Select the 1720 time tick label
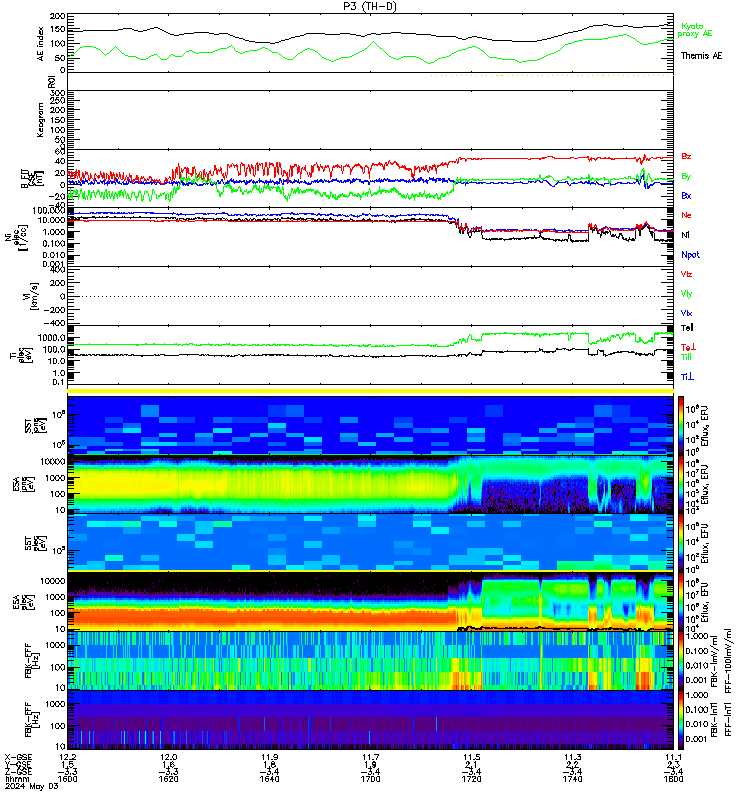Image resolution: width=750 pixels, height=800 pixels. (471, 779)
